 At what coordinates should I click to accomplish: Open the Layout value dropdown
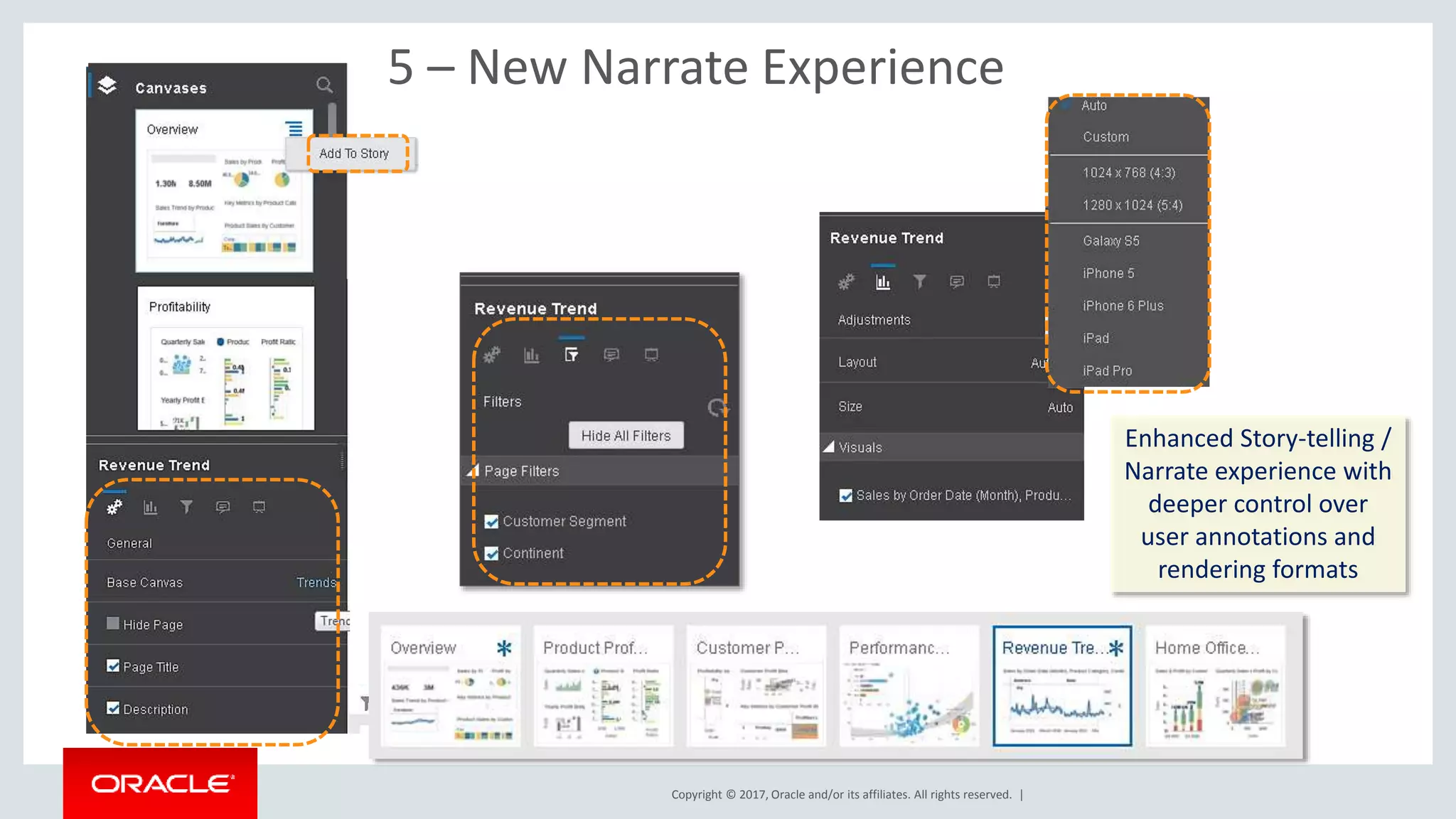pyautogui.click(x=1039, y=363)
